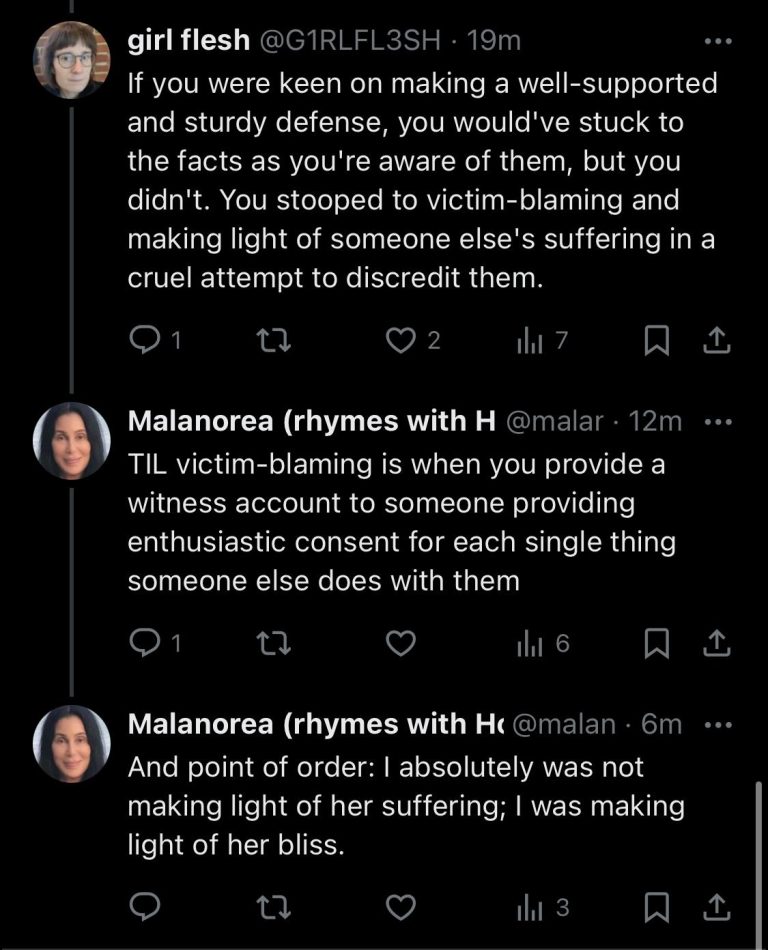Bookmark girl flesh's tweet
Viewport: 768px width, 950px height.
pyautogui.click(x=655, y=341)
